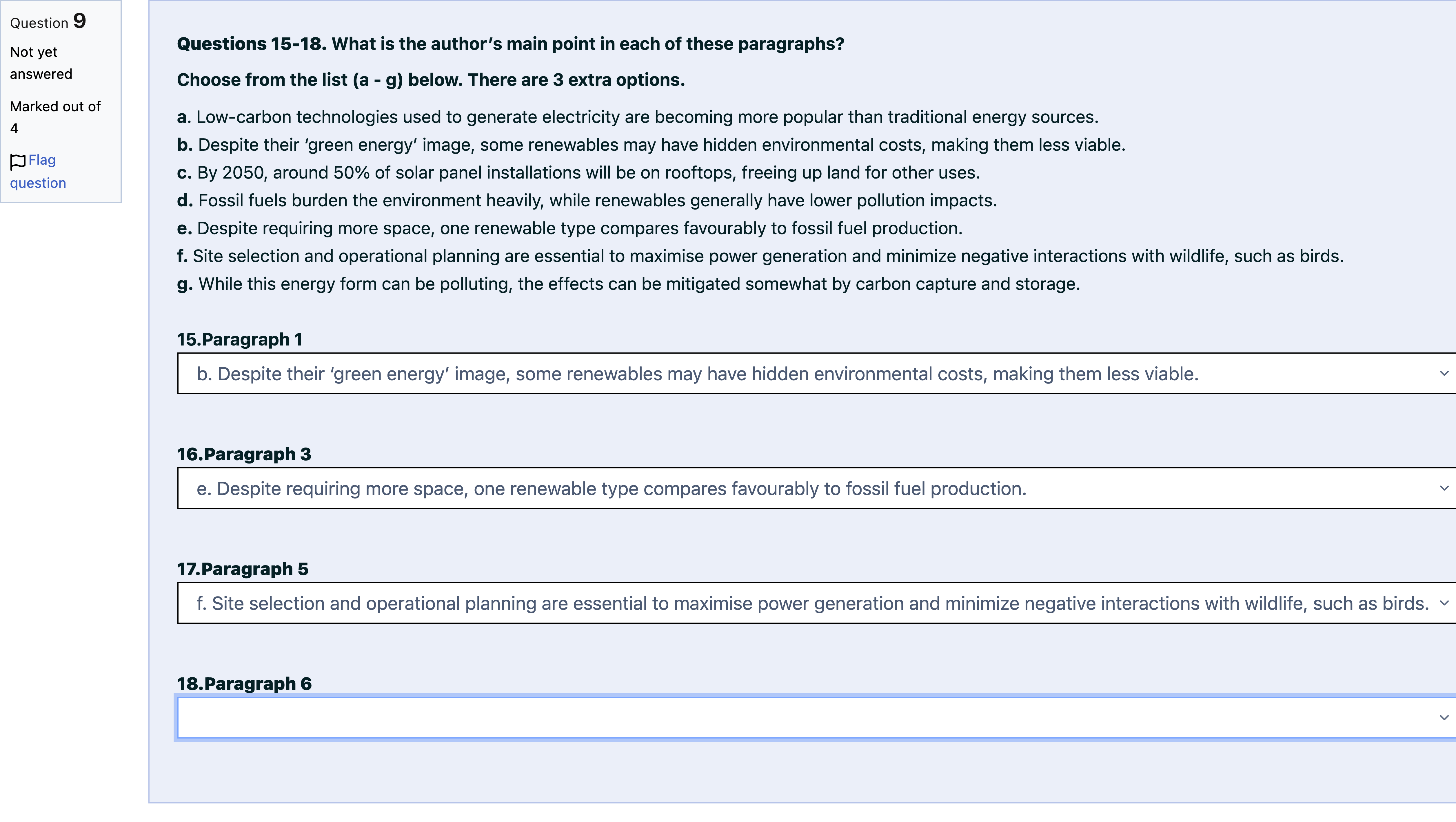Open the Paragraph 3 answer dropdown

point(817,488)
